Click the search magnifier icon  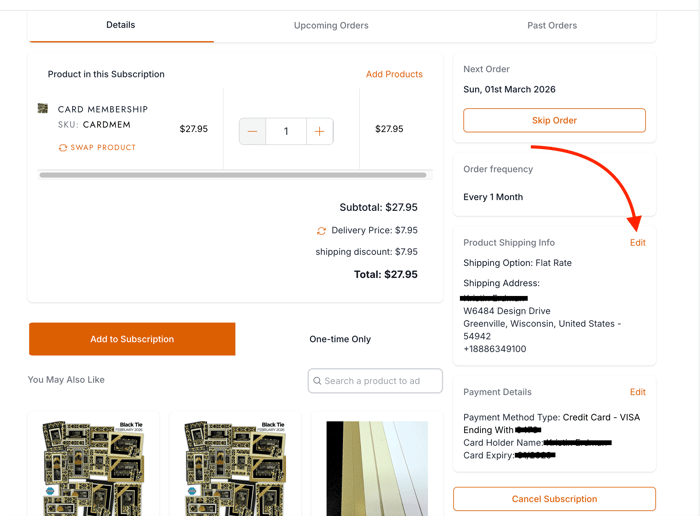point(318,381)
